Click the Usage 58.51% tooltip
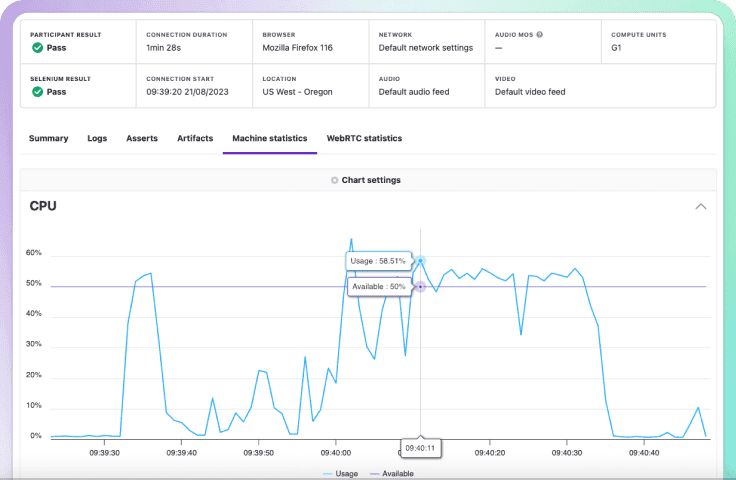The width and height of the screenshot is (736, 480). [x=378, y=261]
